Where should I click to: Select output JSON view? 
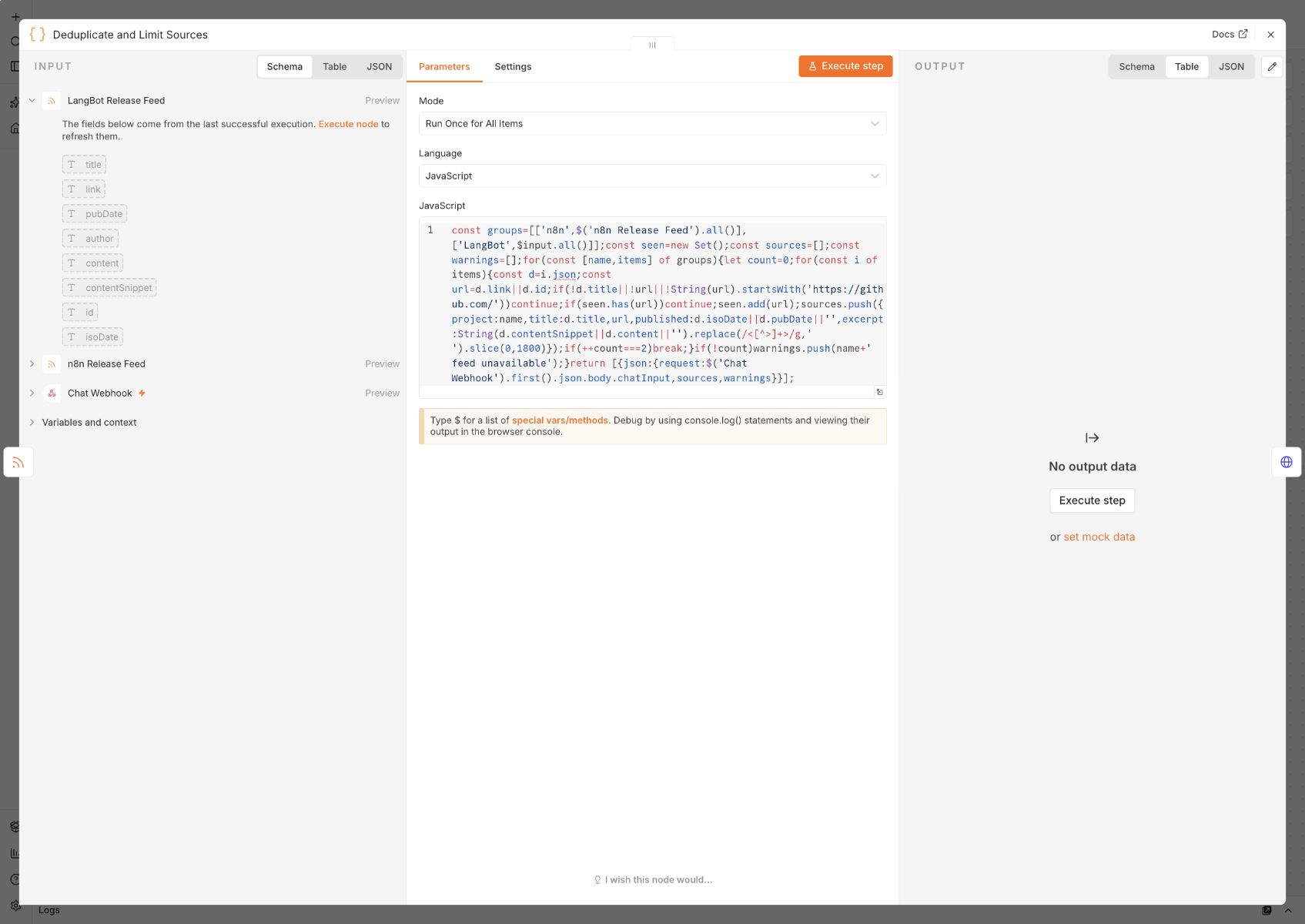(x=1231, y=67)
